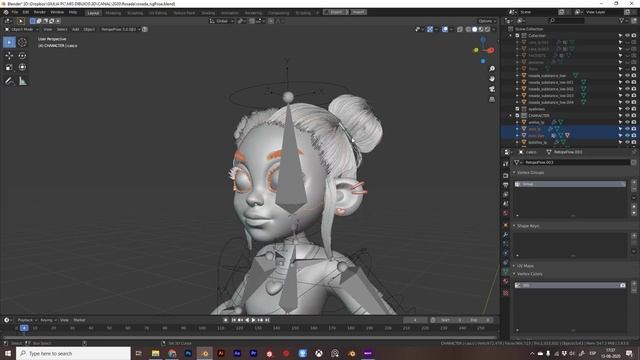Open the Modifiers wrench properties tab

coord(506,235)
